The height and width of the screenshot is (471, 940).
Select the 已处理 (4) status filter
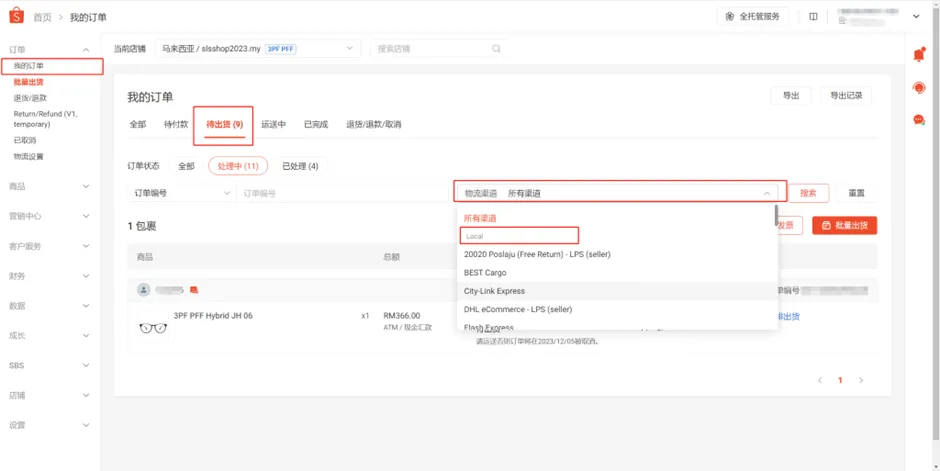click(300, 166)
